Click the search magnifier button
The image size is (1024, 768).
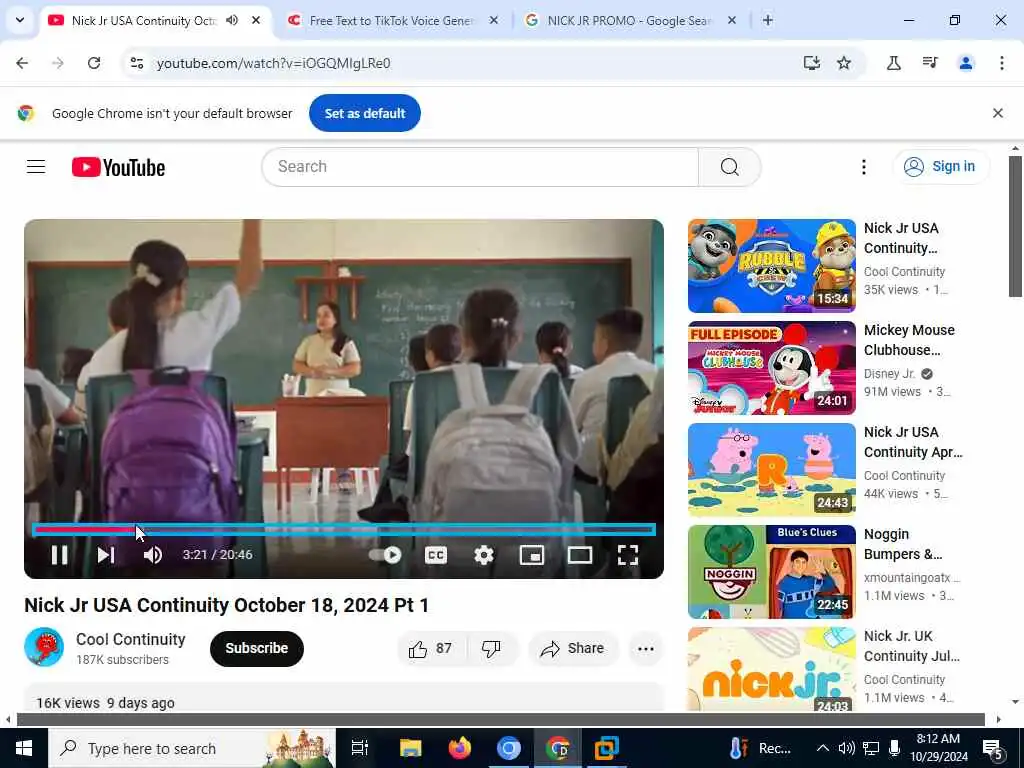729,167
